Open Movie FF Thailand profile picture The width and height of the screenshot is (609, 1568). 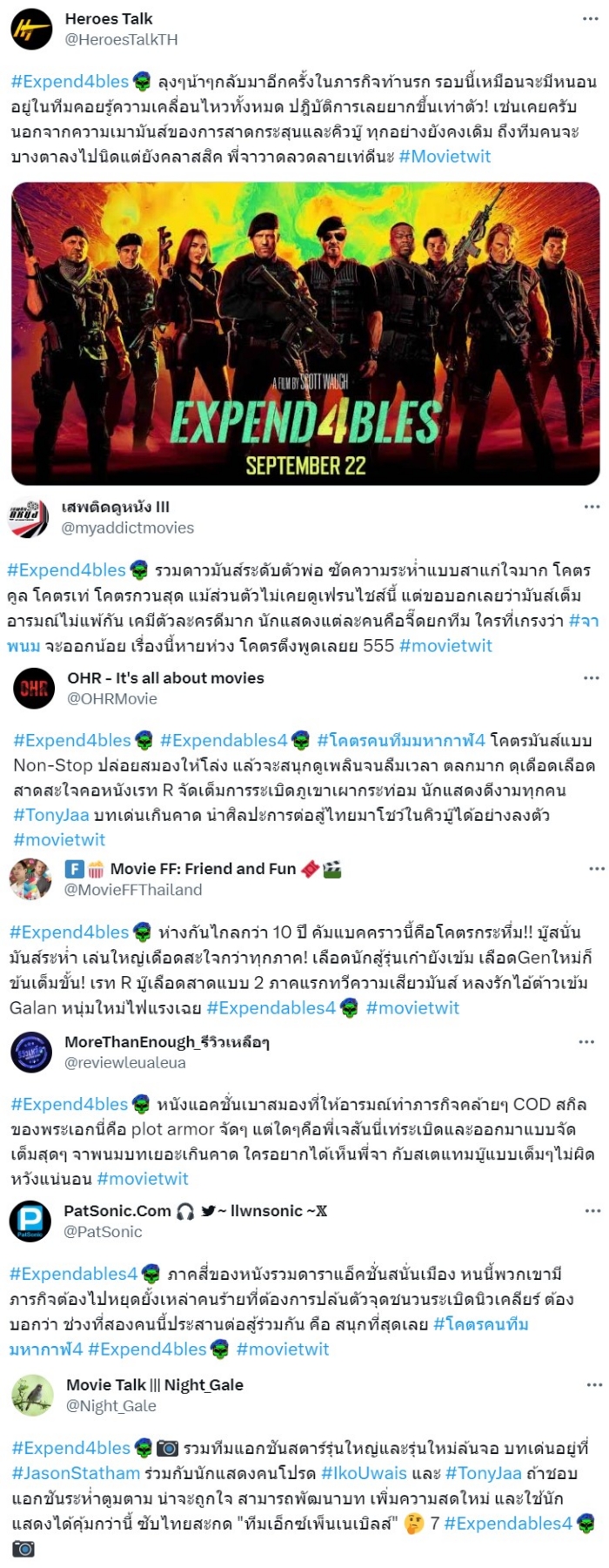point(30,879)
